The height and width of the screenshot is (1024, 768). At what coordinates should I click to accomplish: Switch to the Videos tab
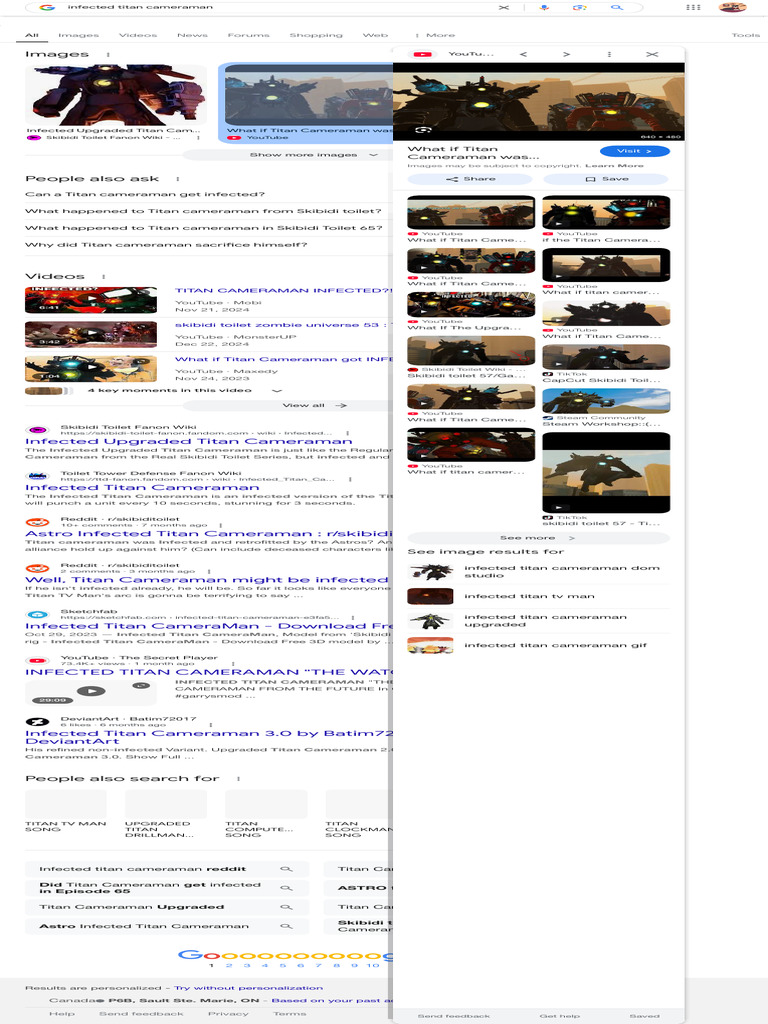[138, 35]
